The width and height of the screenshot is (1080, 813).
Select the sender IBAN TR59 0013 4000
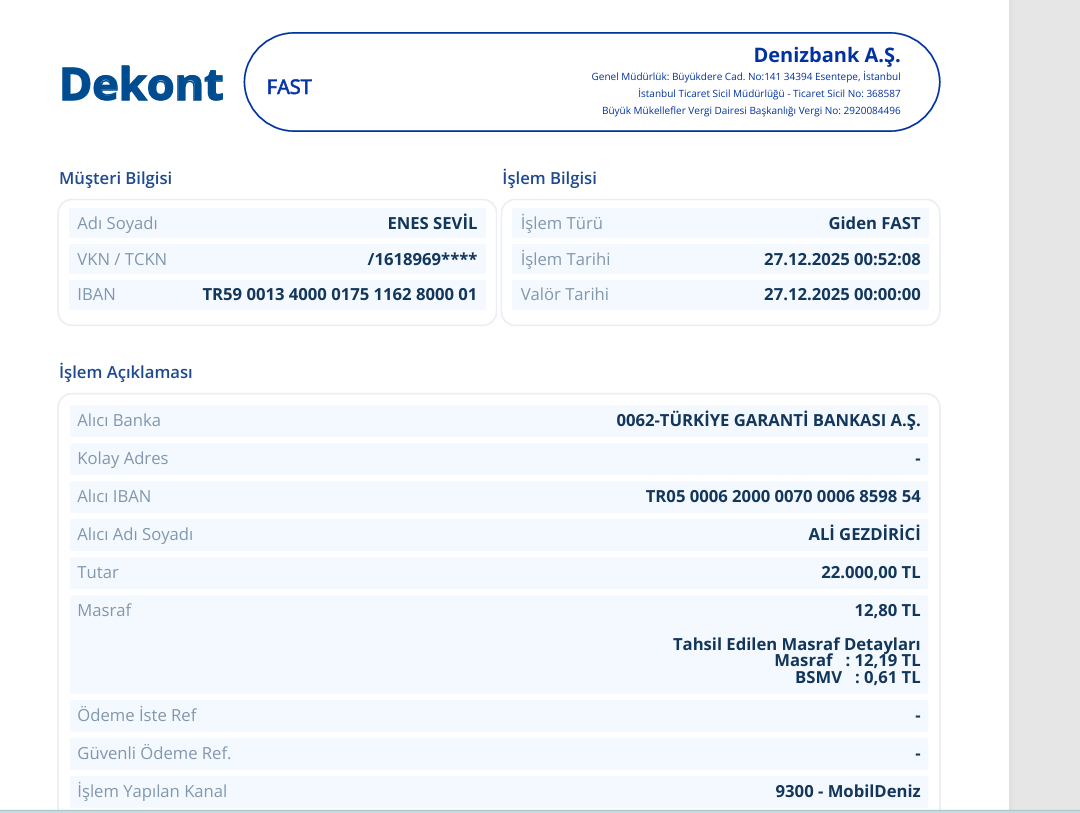point(340,294)
